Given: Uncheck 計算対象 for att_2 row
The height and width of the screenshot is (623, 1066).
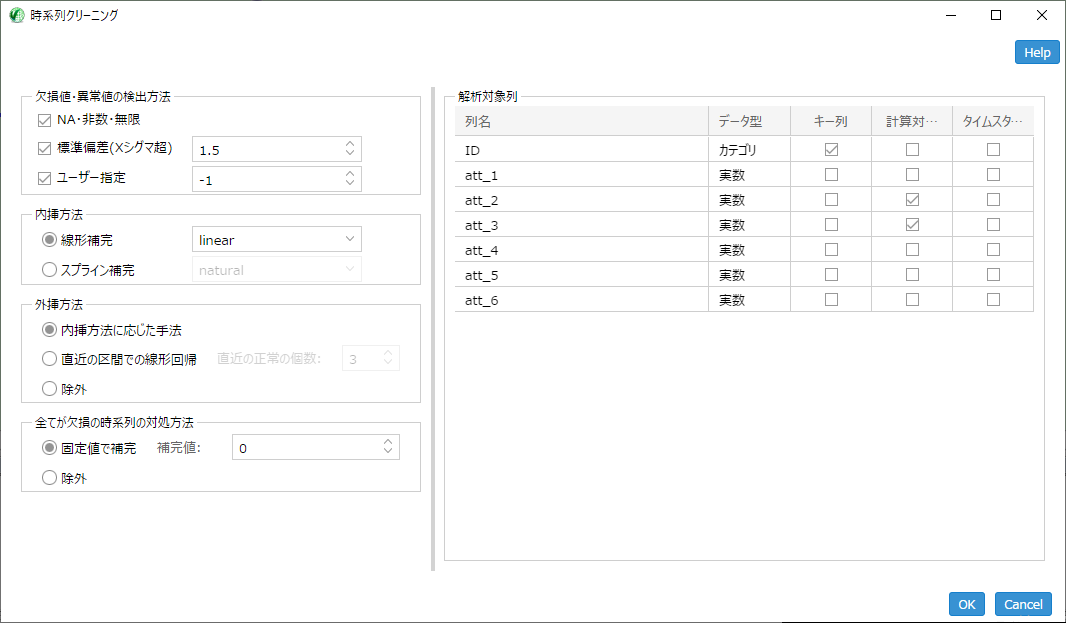Looking at the screenshot, I should pyautogui.click(x=912, y=200).
